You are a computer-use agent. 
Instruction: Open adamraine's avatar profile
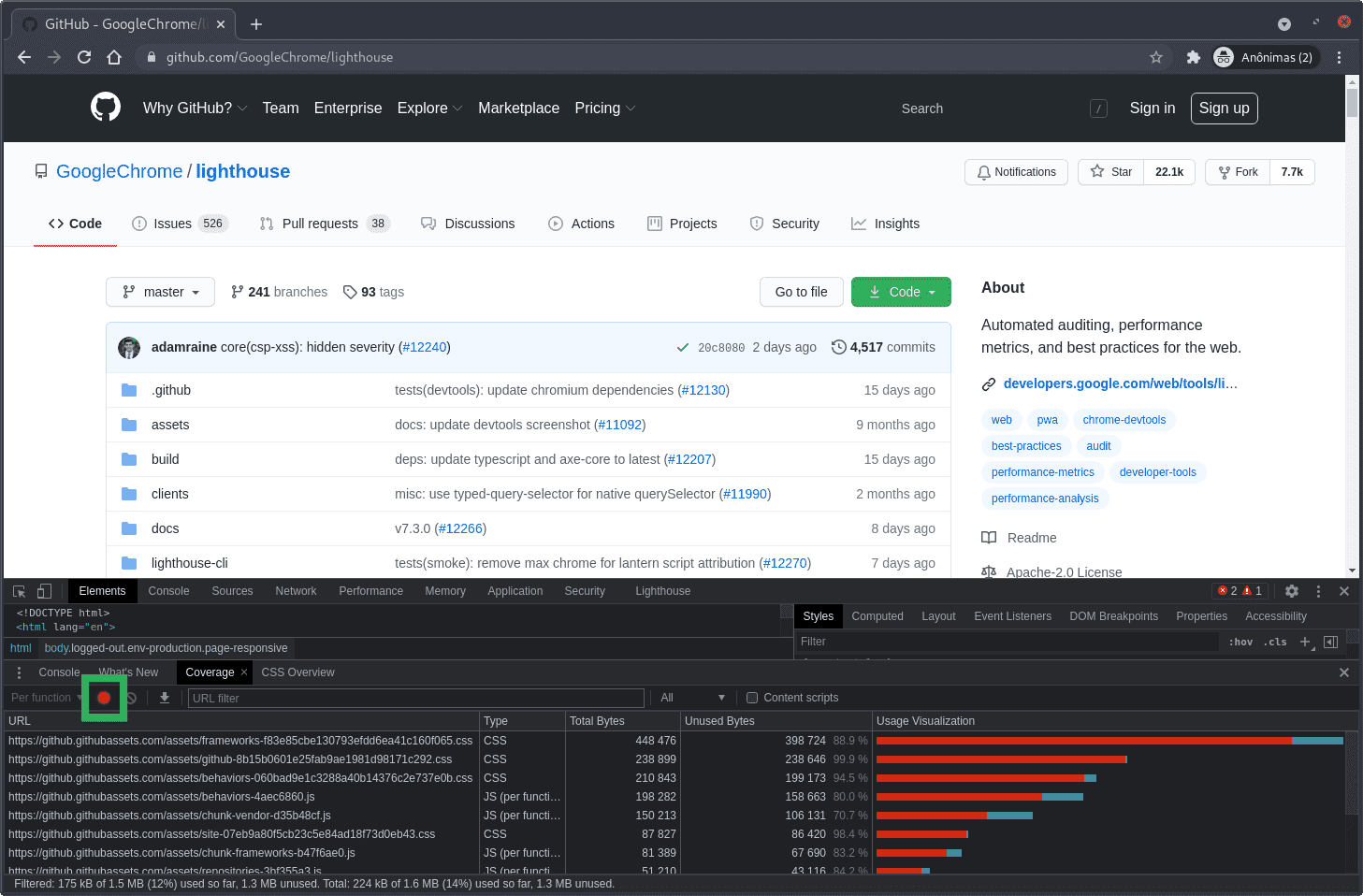click(129, 348)
